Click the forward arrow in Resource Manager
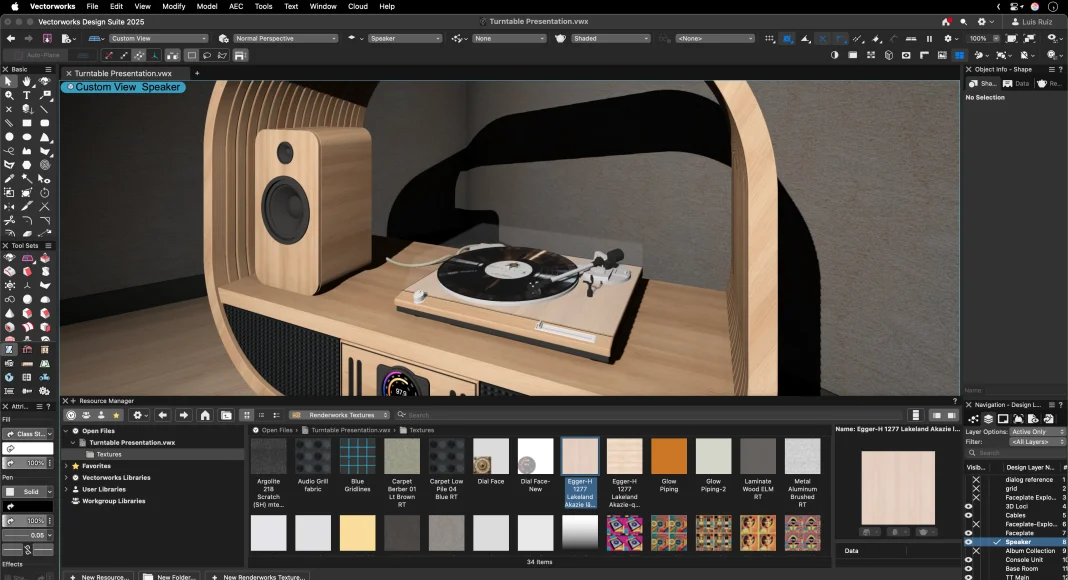Image resolution: width=1068 pixels, height=580 pixels. [x=183, y=415]
